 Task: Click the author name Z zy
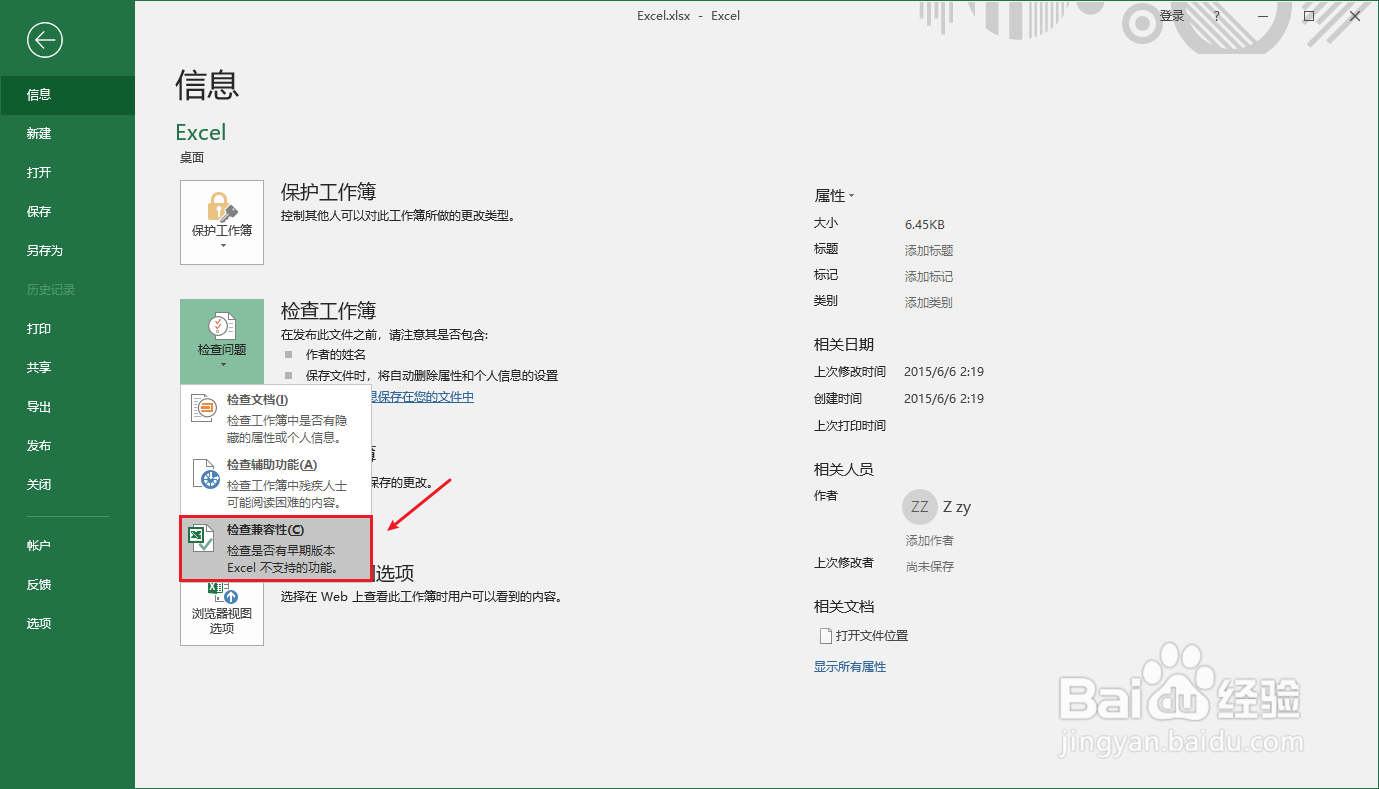pos(957,507)
